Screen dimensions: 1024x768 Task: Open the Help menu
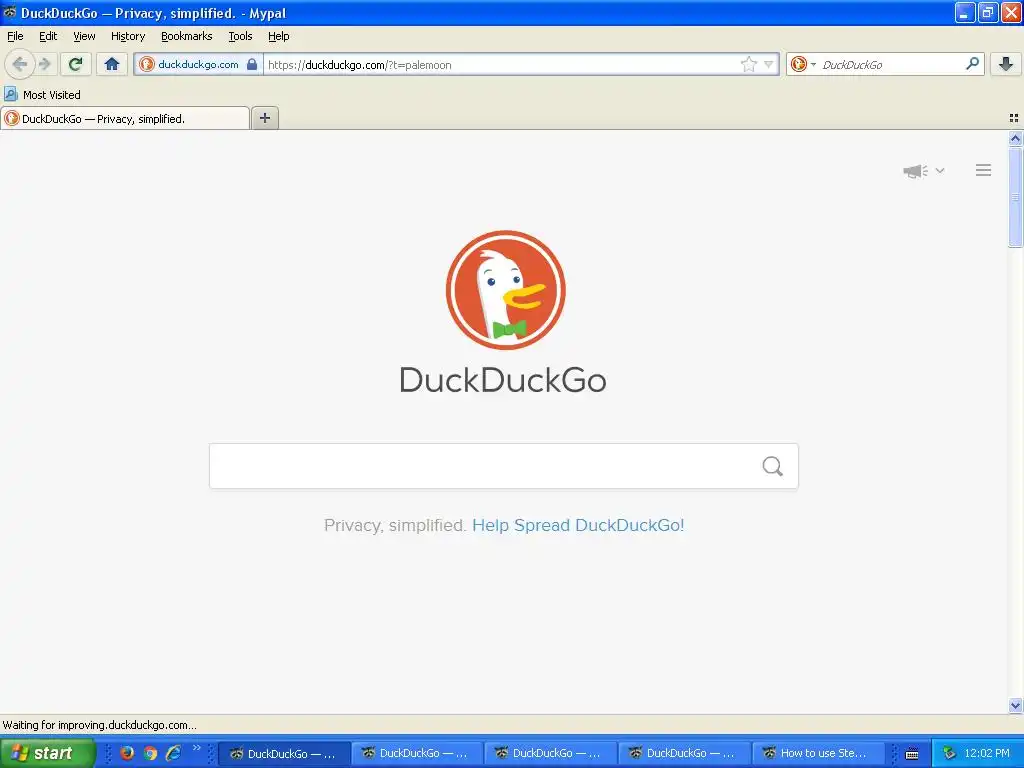click(x=278, y=36)
